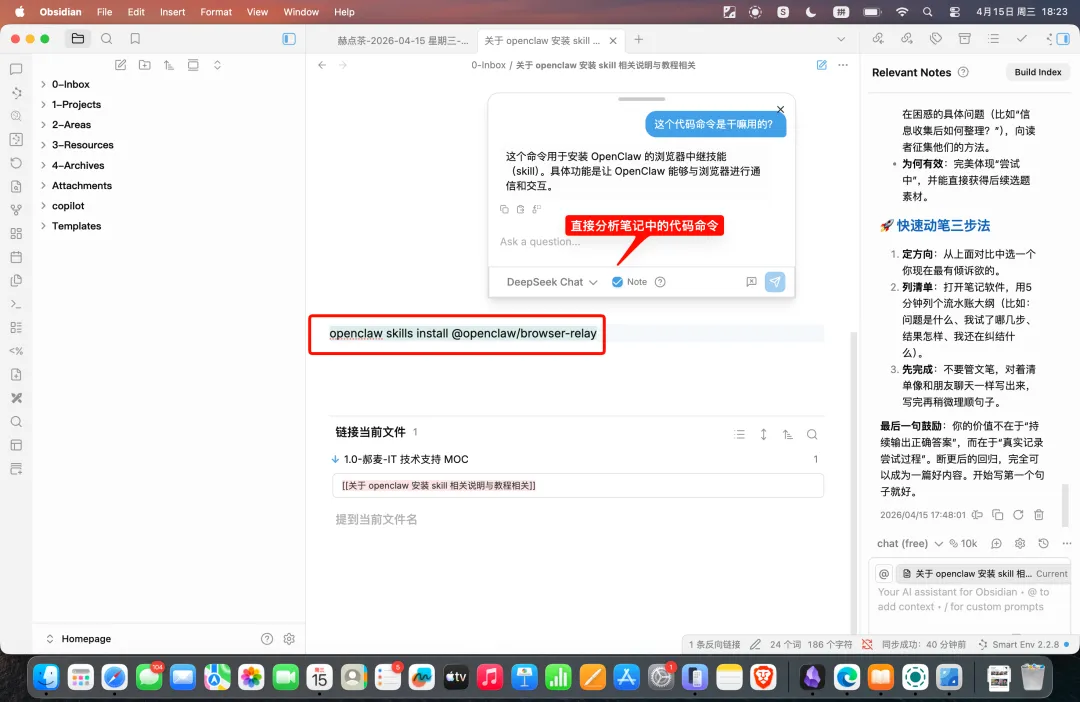
Task: Open the Format menu
Action: click(x=216, y=12)
